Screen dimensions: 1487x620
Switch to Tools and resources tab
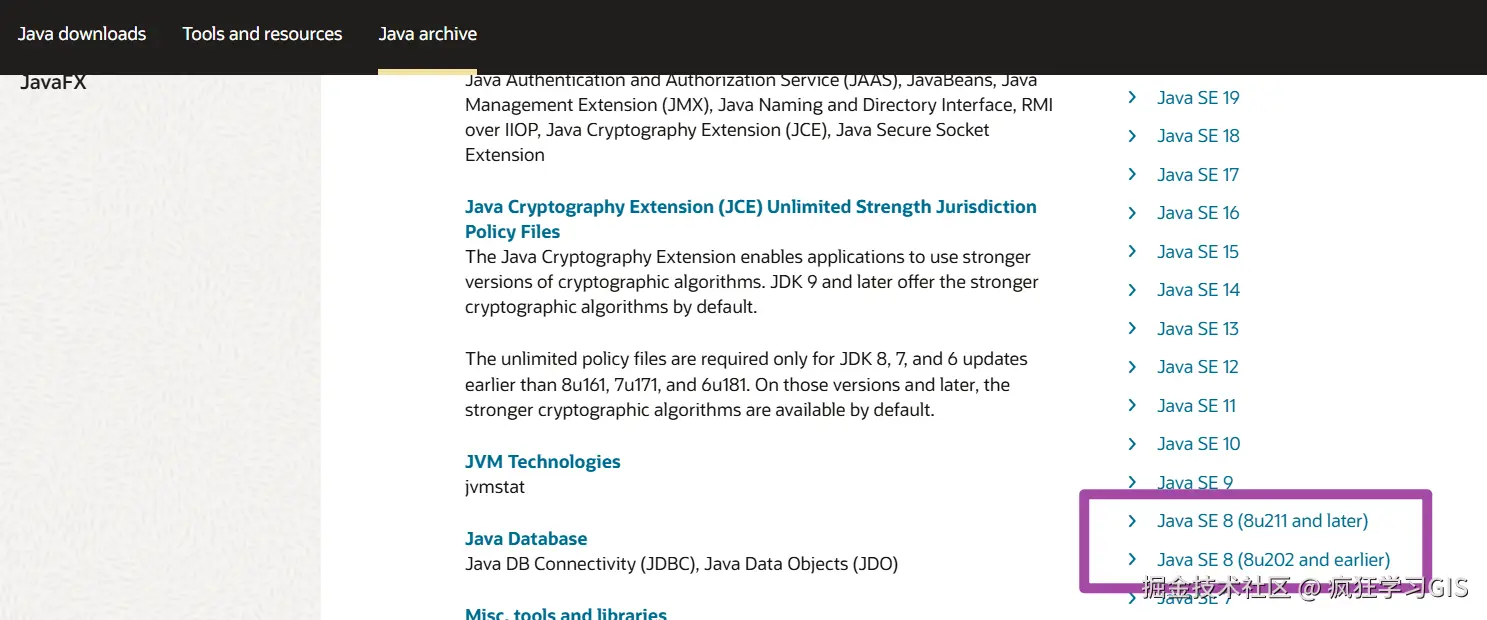tap(262, 34)
